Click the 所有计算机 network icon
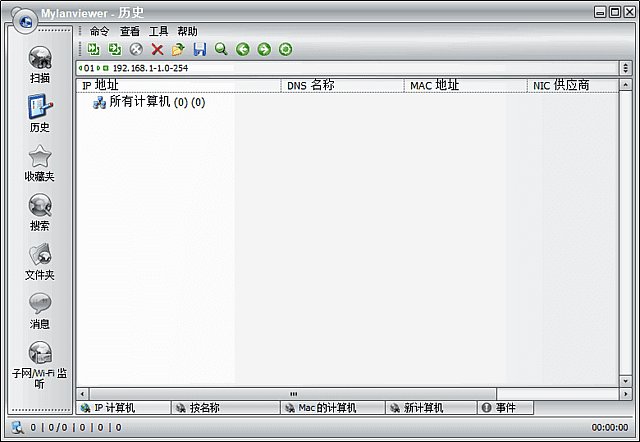The image size is (640, 442). point(99,102)
